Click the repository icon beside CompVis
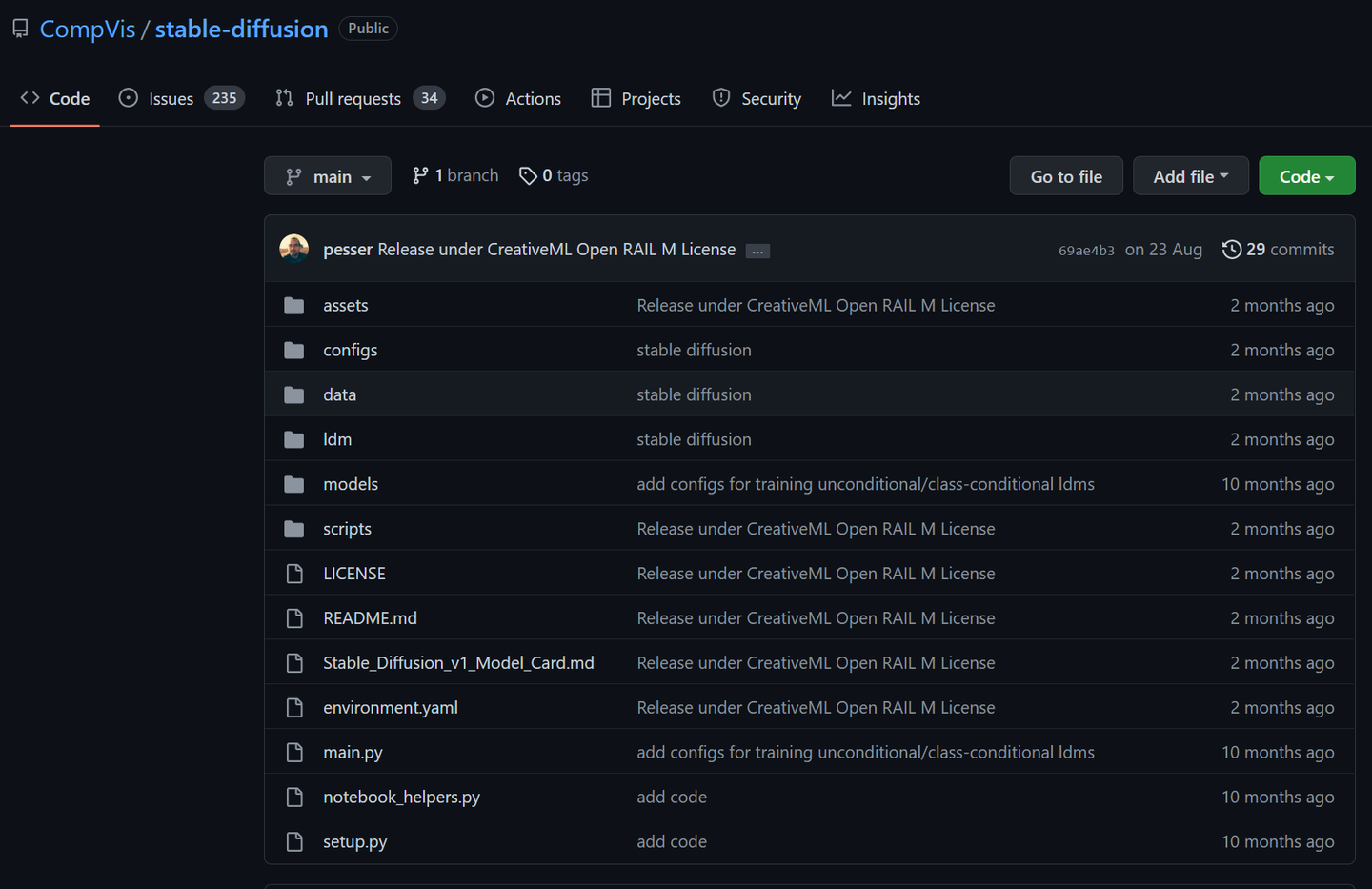This screenshot has width=1372, height=889. 20,29
